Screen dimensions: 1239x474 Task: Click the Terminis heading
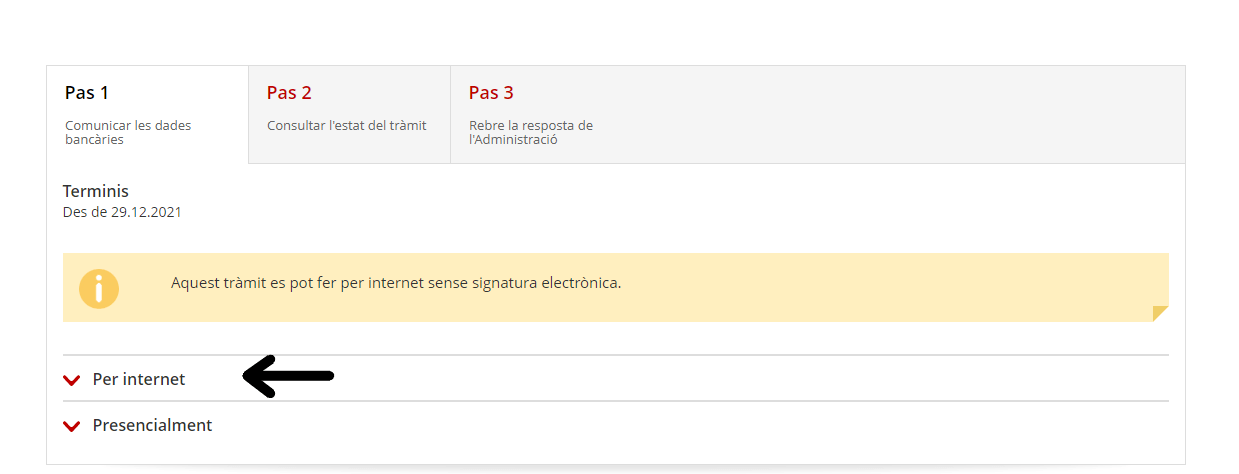(x=96, y=191)
